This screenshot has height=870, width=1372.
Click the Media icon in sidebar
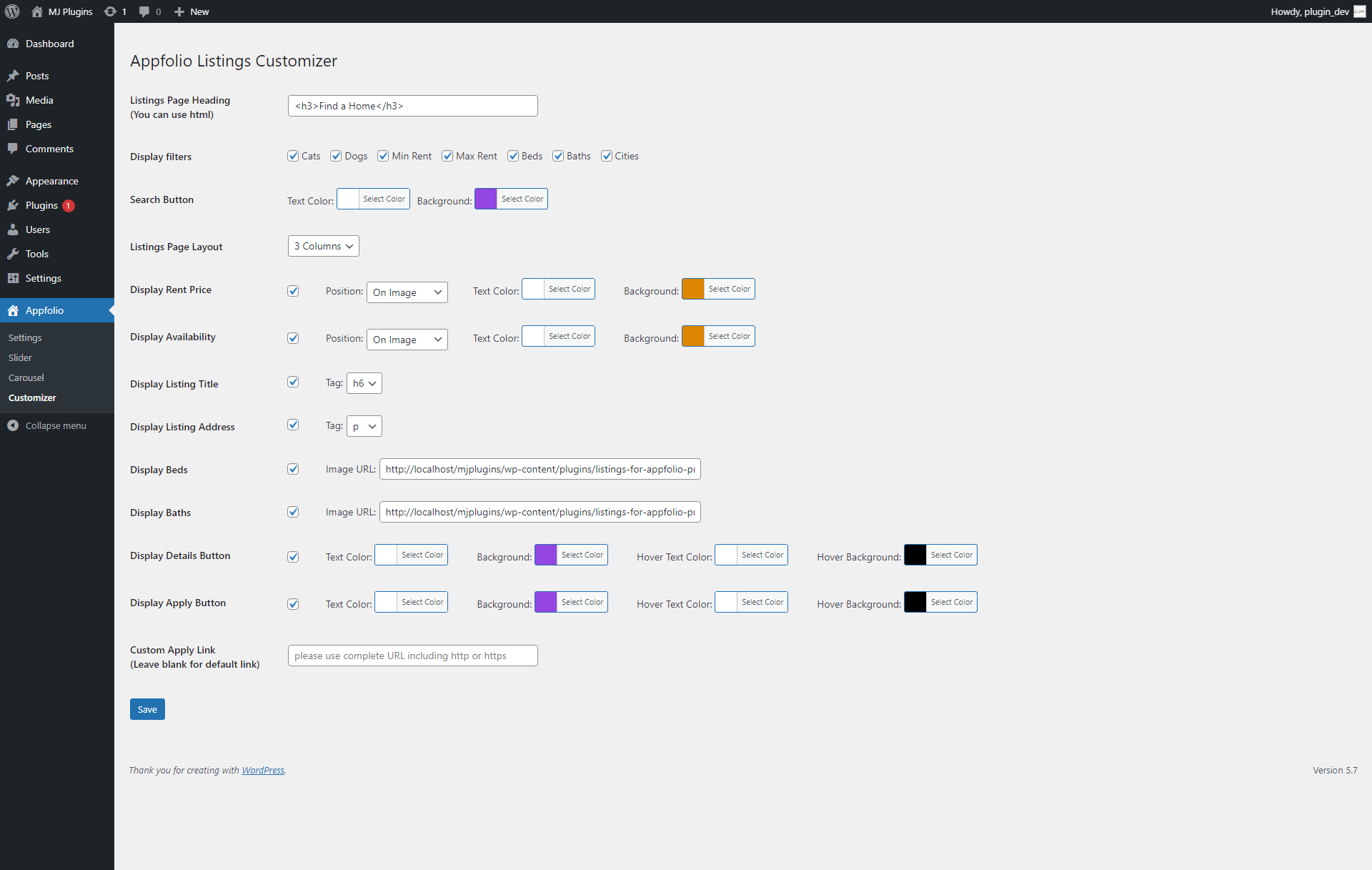pos(13,100)
